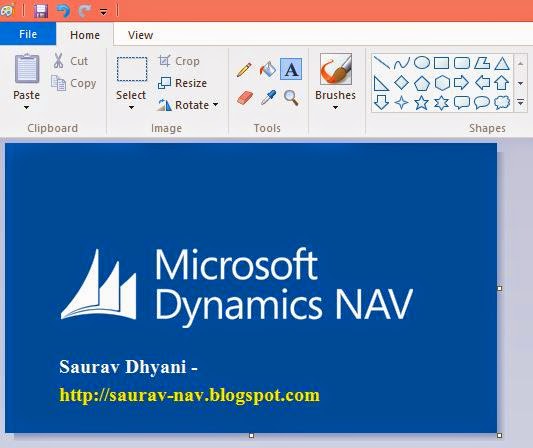Choose the Five-point star shape
This screenshot has height=448, width=533.
click(422, 102)
